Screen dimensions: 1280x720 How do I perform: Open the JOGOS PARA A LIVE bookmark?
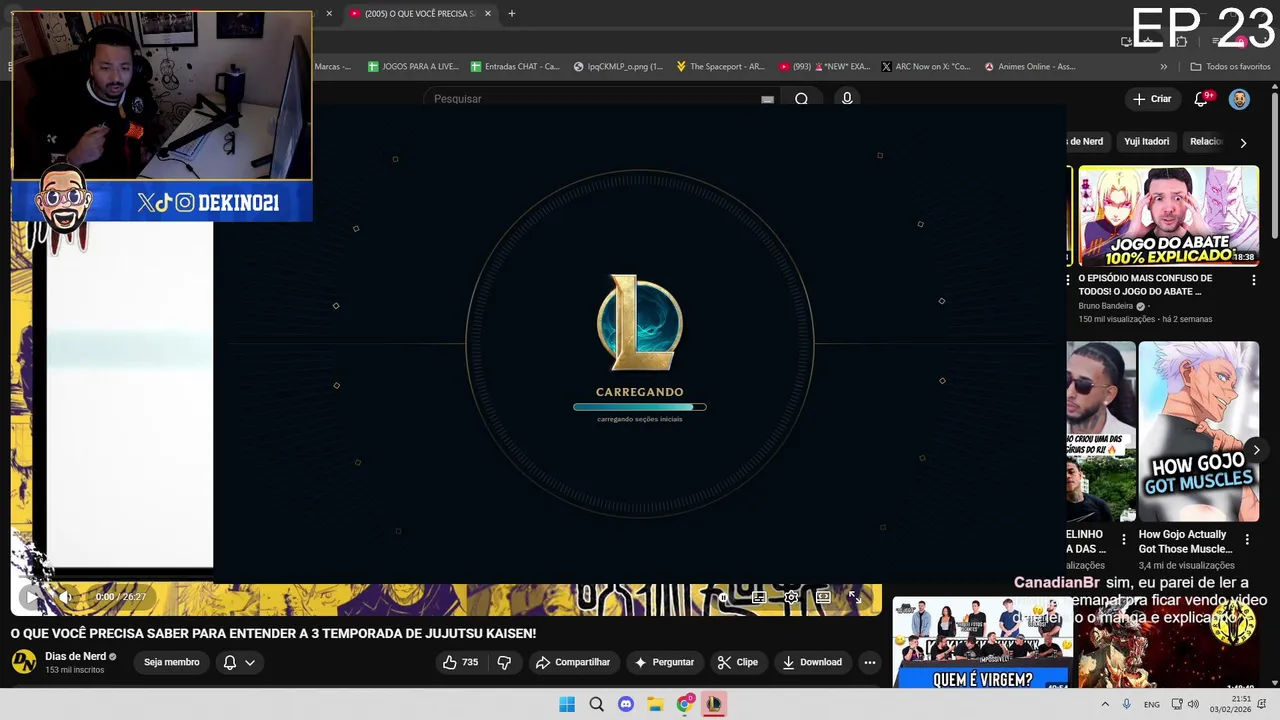[413, 66]
